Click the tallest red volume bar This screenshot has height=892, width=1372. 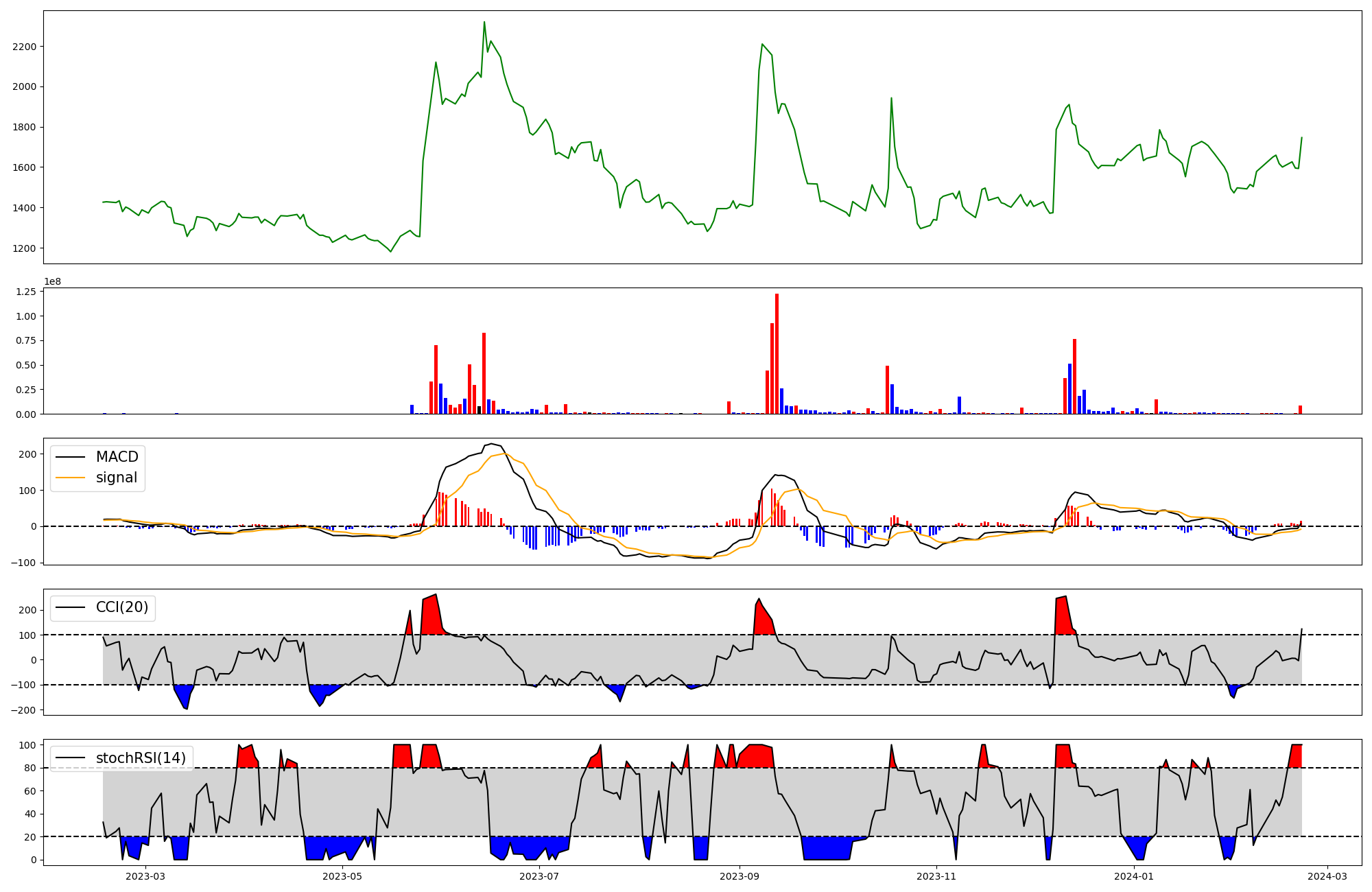777,353
